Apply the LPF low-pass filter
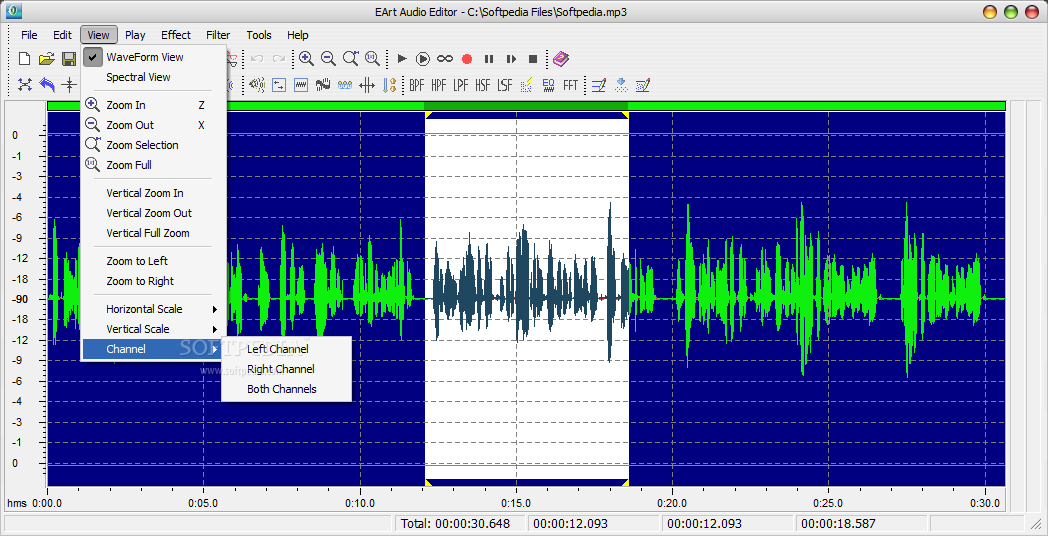 (x=461, y=85)
